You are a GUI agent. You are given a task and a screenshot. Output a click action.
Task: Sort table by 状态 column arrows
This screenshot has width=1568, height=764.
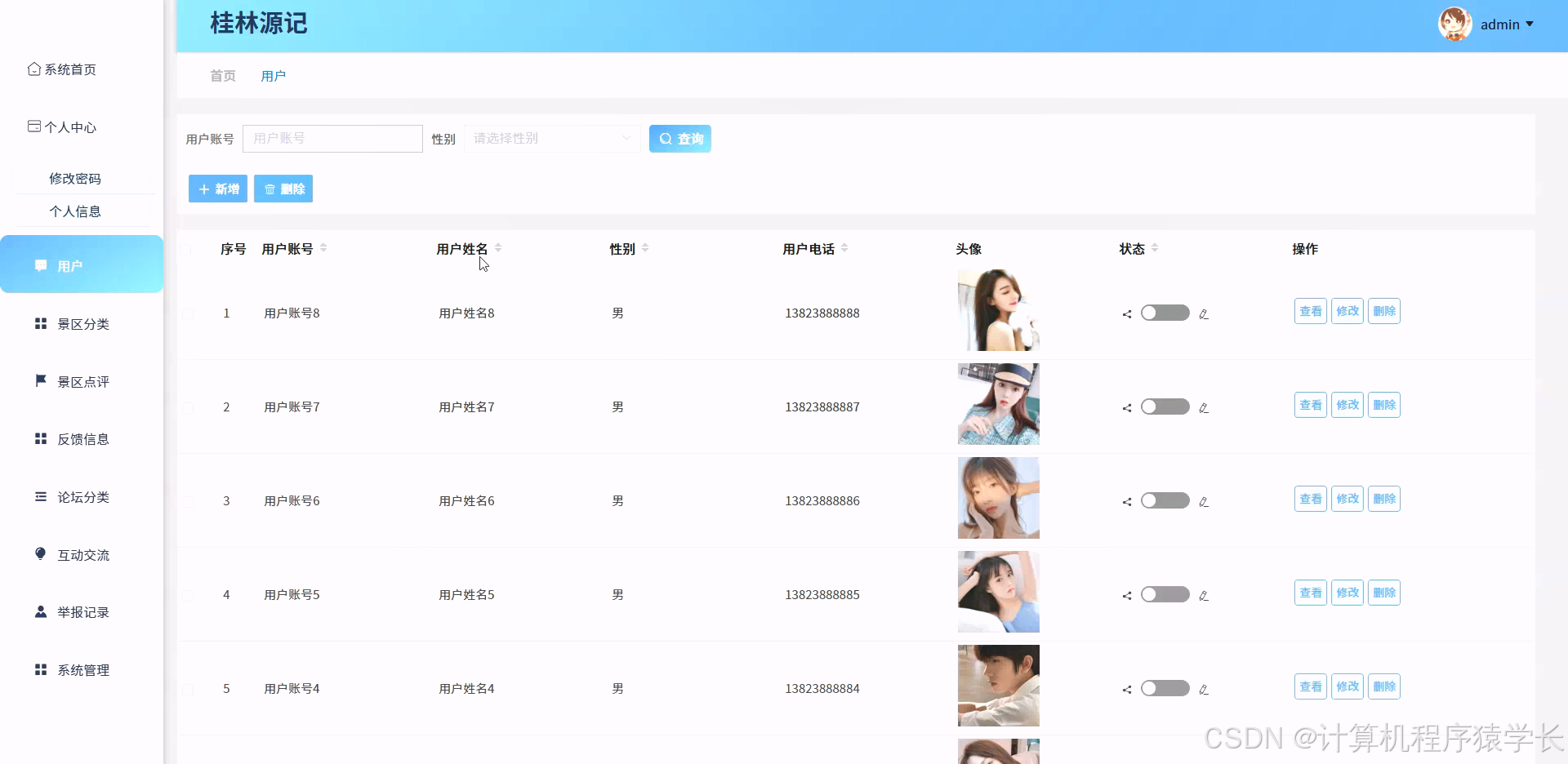pos(1155,248)
